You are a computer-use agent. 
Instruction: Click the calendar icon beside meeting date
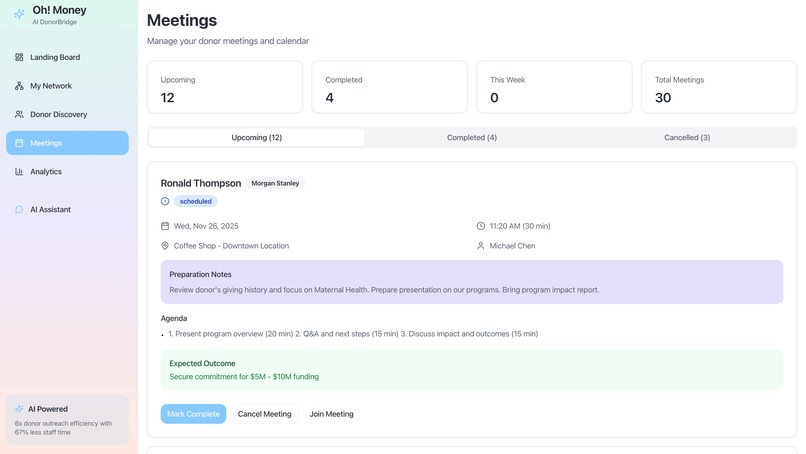pos(165,226)
